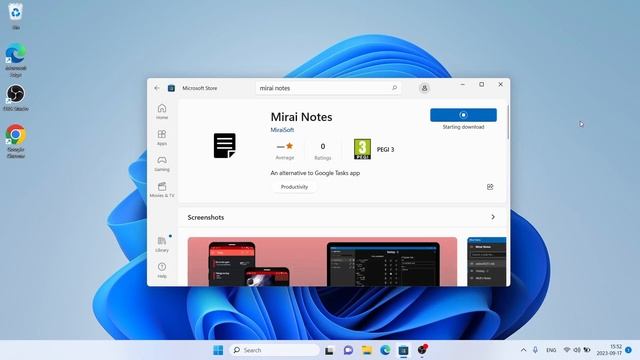Viewport: 640px width, 360px height.
Task: Go back using the Store back arrow
Action: [x=157, y=88]
